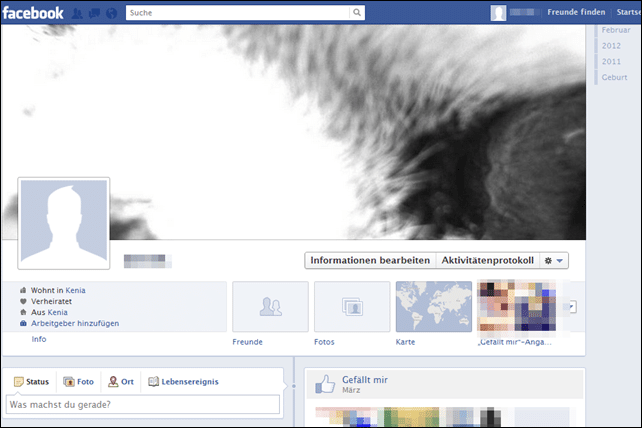Click Kenia link next to Aus
This screenshot has height=428, width=642.
pyautogui.click(x=57, y=313)
